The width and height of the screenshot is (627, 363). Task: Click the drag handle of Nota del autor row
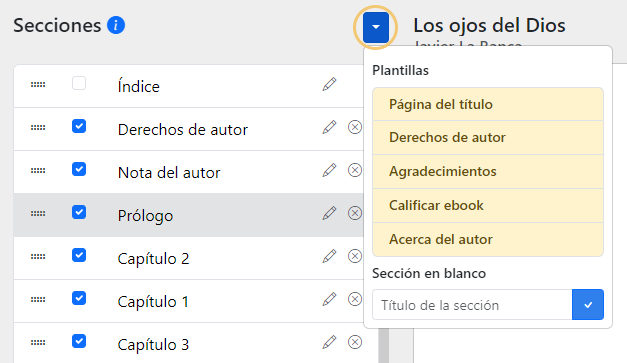coord(38,171)
